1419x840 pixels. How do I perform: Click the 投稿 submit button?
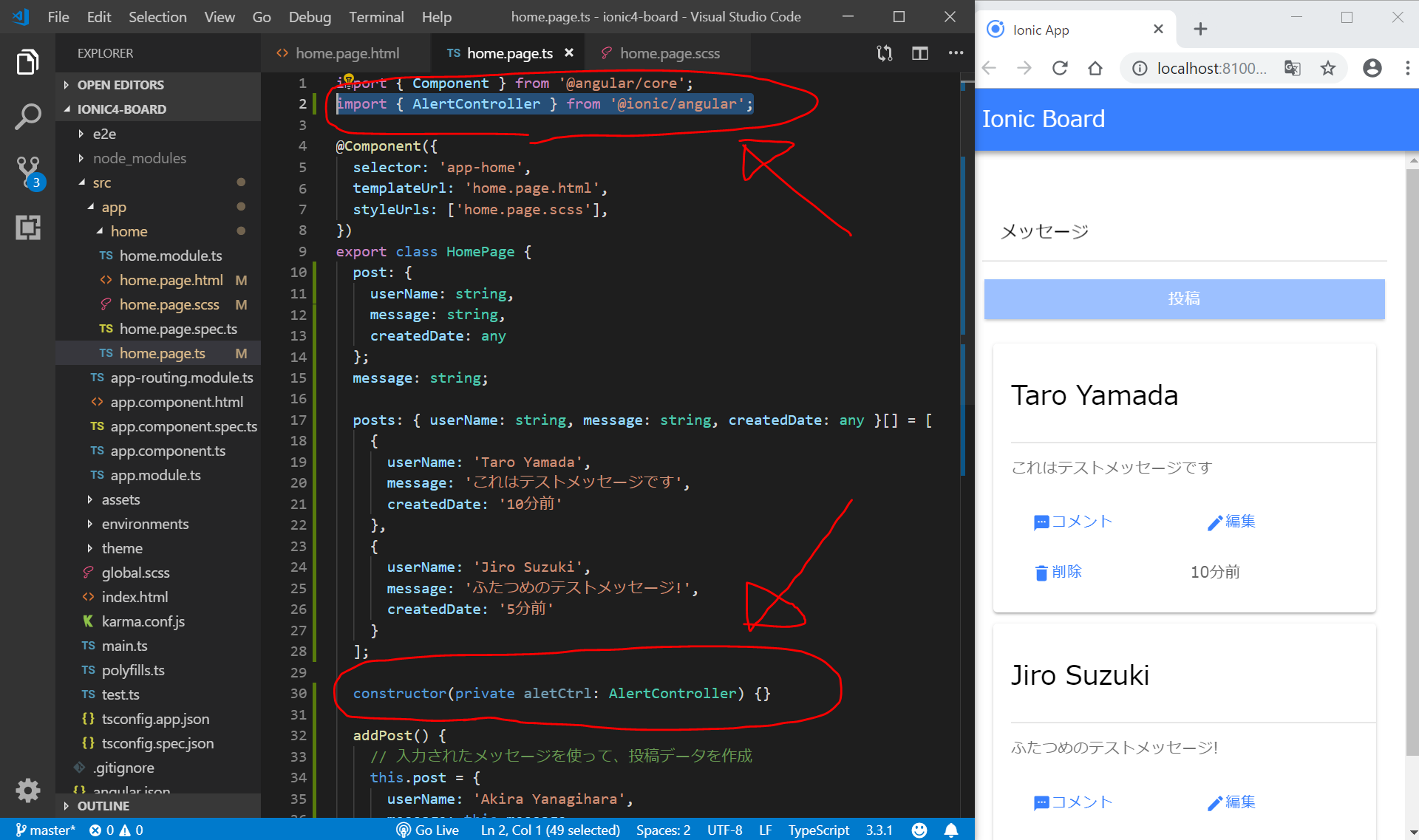pos(1184,298)
